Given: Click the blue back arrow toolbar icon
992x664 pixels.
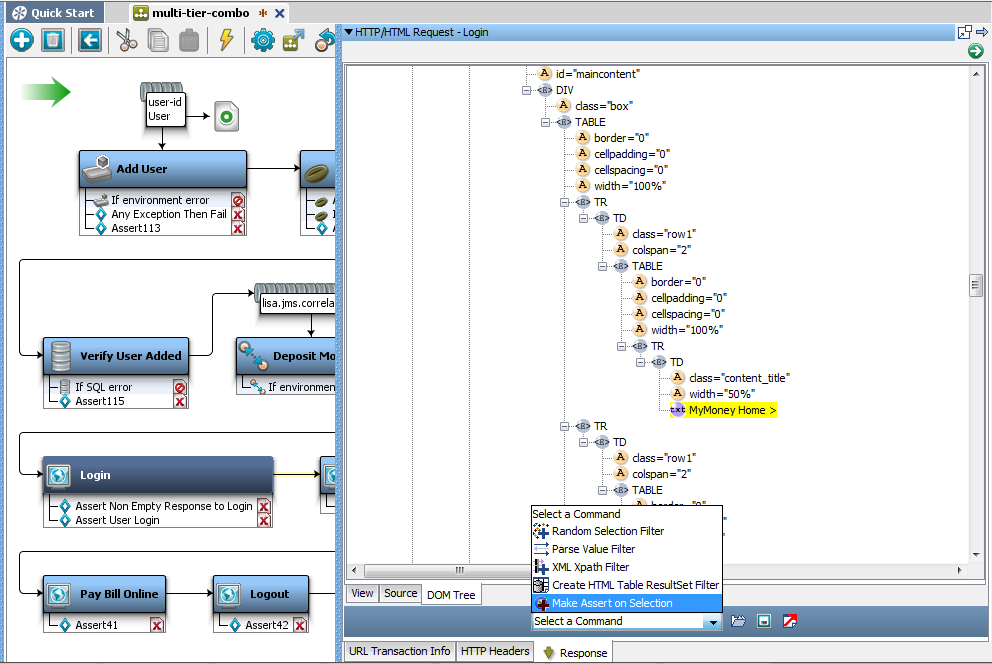Looking at the screenshot, I should (x=90, y=40).
